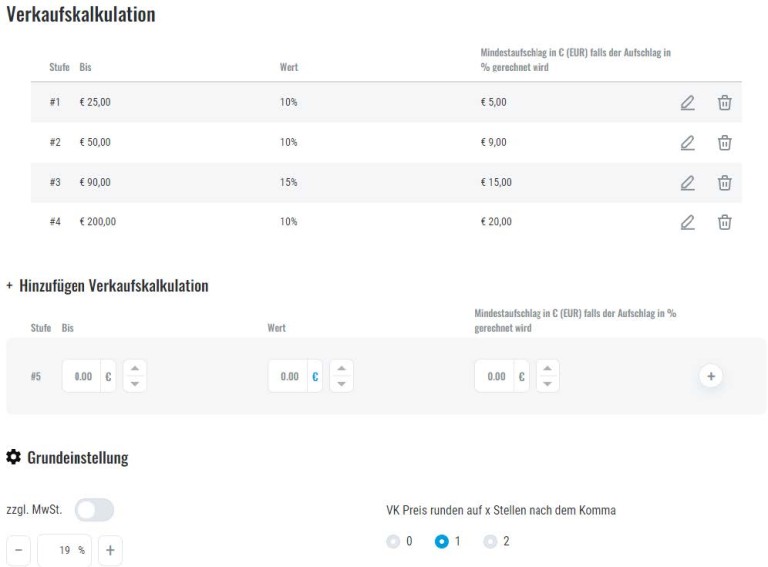This screenshot has height=567, width=768.
Task: Delete tier #2 with trash icon
Action: pyautogui.click(x=725, y=142)
